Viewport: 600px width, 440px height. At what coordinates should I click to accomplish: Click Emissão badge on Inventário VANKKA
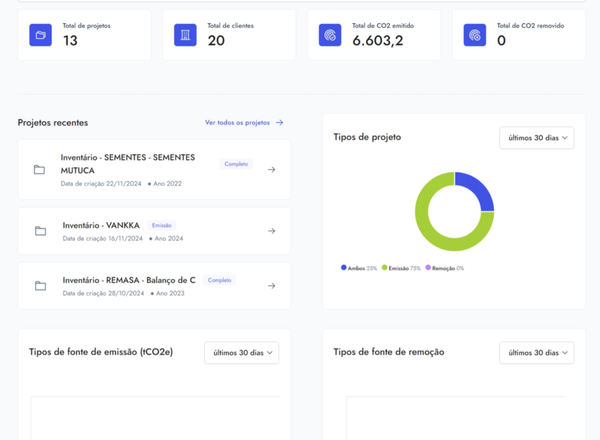coord(161,225)
